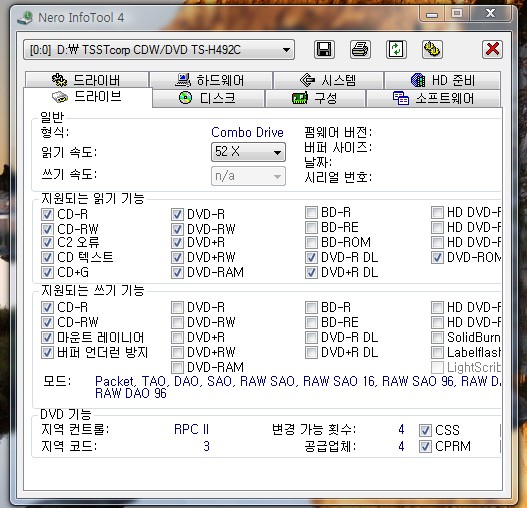The height and width of the screenshot is (508, 527).
Task: Click the Nero InfoTool title bar icon
Action: coord(25,17)
